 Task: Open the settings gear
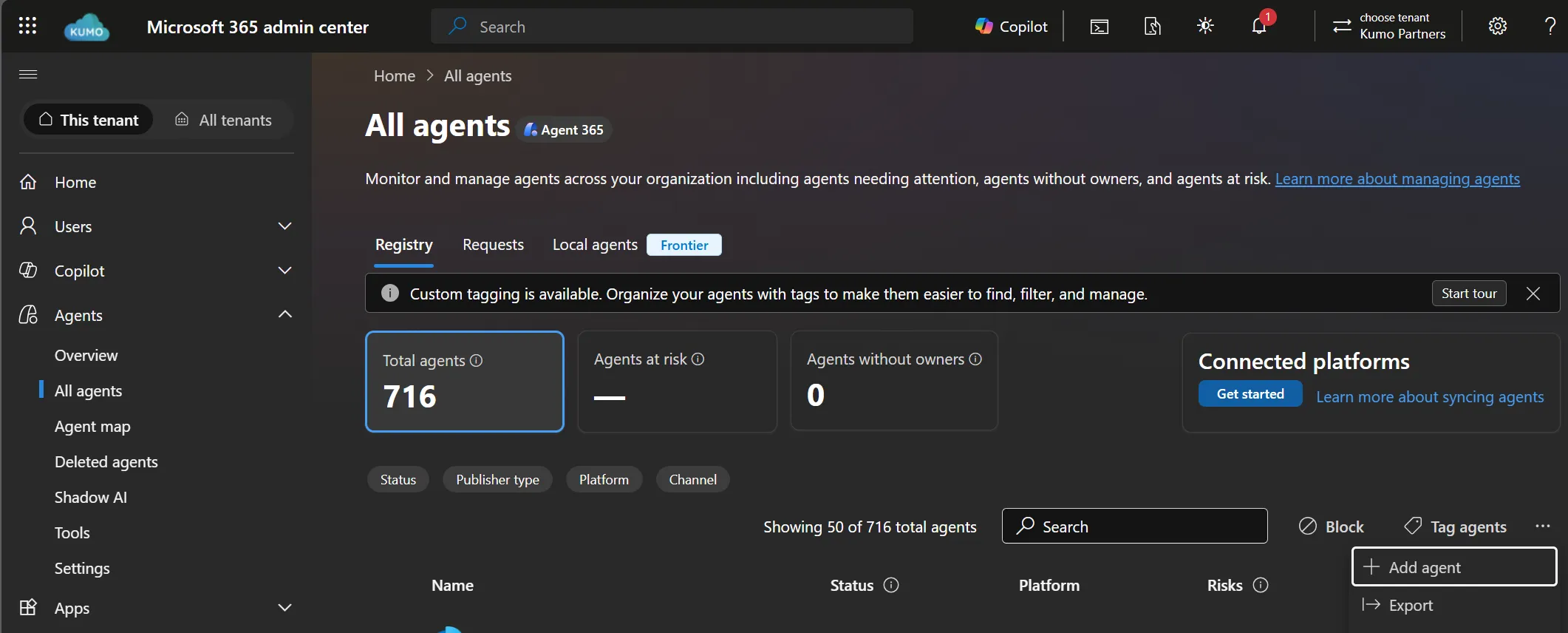pyautogui.click(x=1497, y=27)
